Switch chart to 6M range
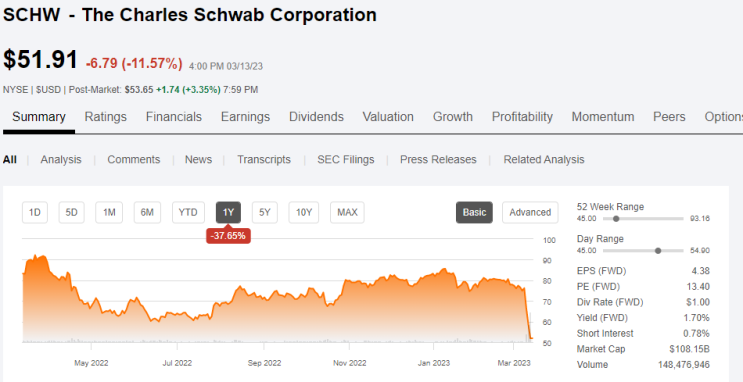Screen dimensions: 743x382 tap(147, 212)
